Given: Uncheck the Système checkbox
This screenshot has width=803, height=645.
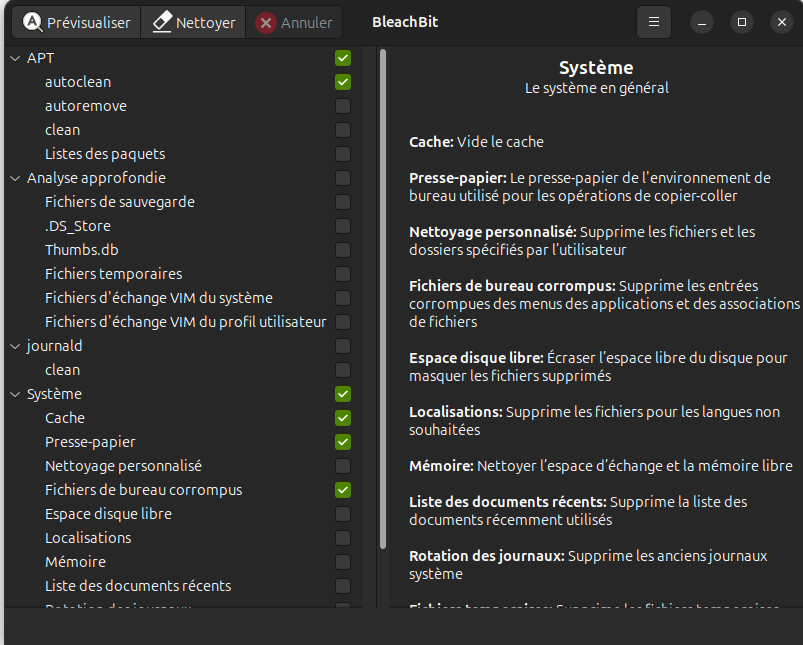Looking at the screenshot, I should point(343,394).
